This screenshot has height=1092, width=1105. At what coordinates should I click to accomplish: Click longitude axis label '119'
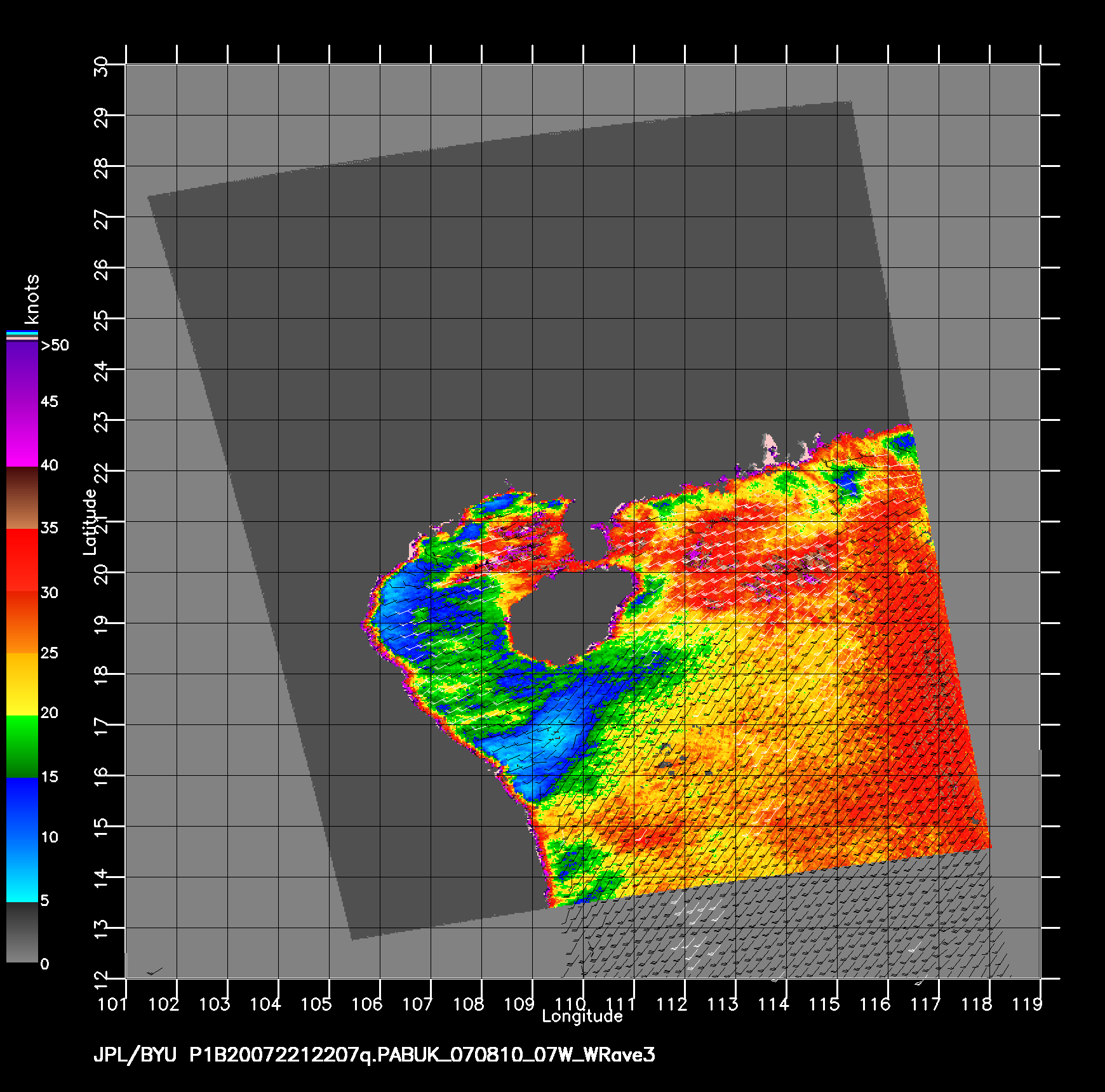click(1028, 1004)
